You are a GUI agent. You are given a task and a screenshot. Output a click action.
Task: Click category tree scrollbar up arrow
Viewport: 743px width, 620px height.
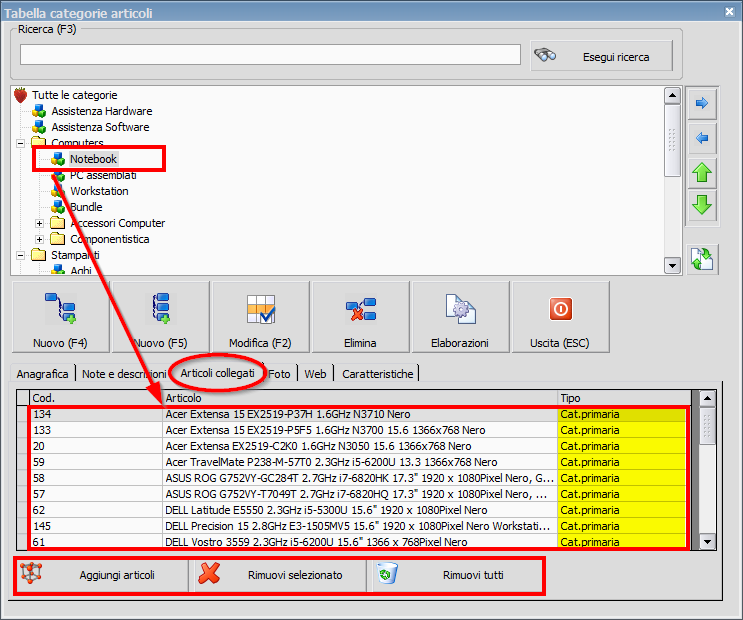[x=672, y=96]
